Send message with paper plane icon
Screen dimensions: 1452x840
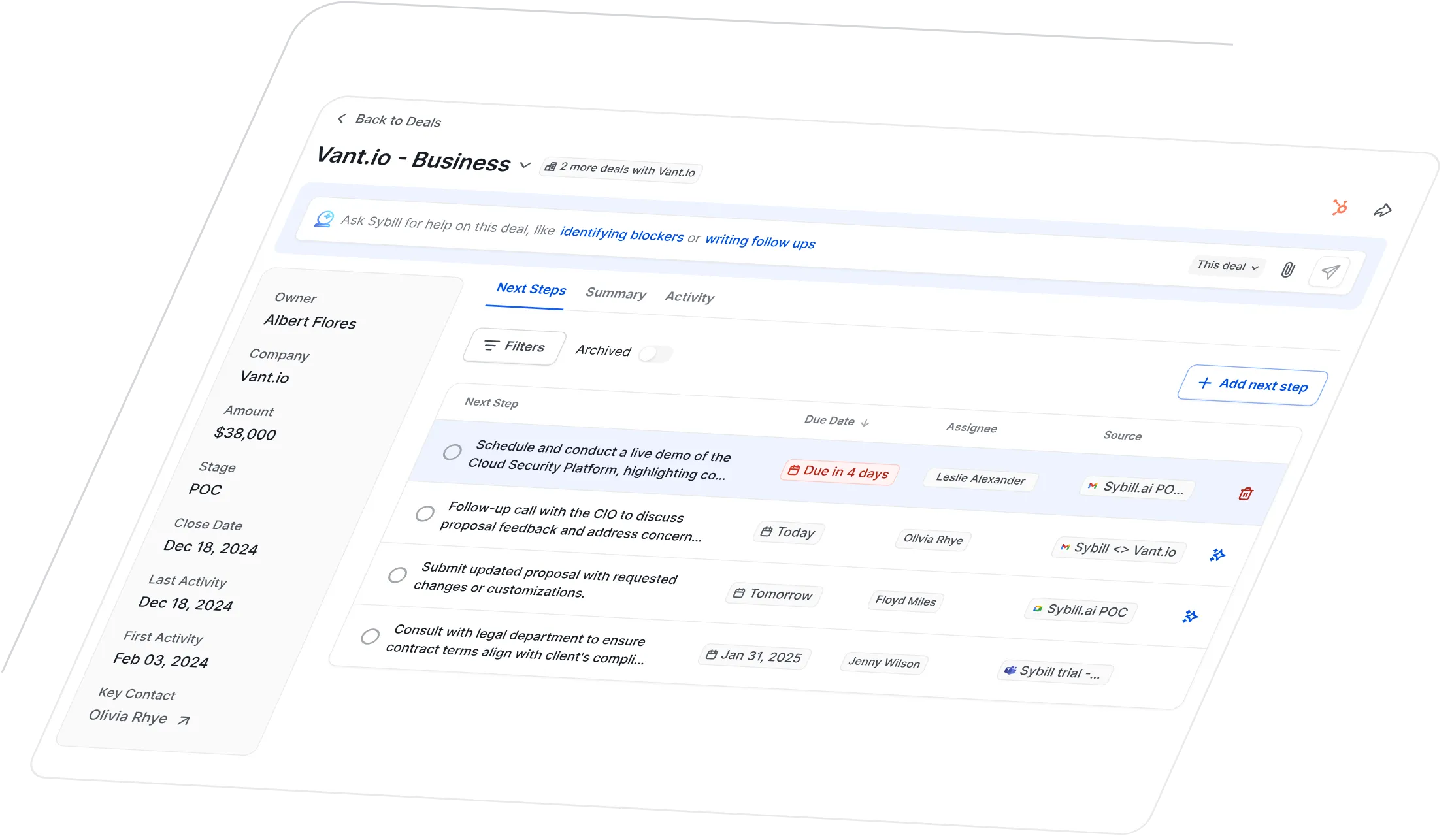coord(1330,272)
